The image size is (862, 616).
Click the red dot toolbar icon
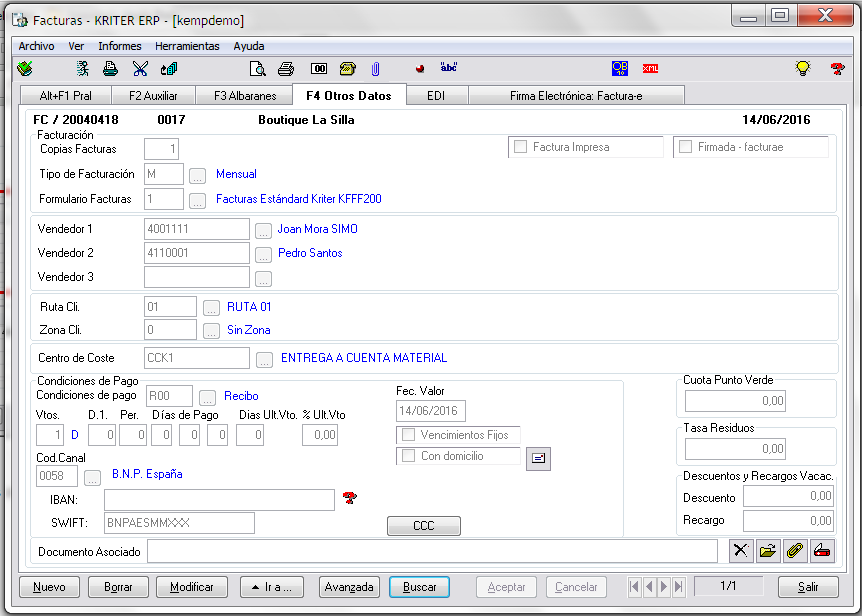[x=420, y=69]
